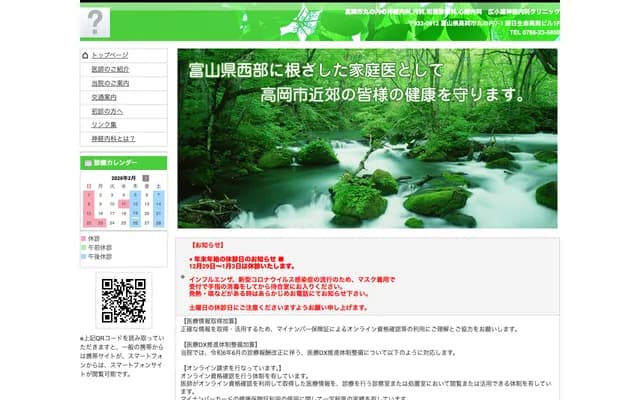640x400 pixels.
Task: Click the next month arrow in calendar
Action: pos(146,177)
